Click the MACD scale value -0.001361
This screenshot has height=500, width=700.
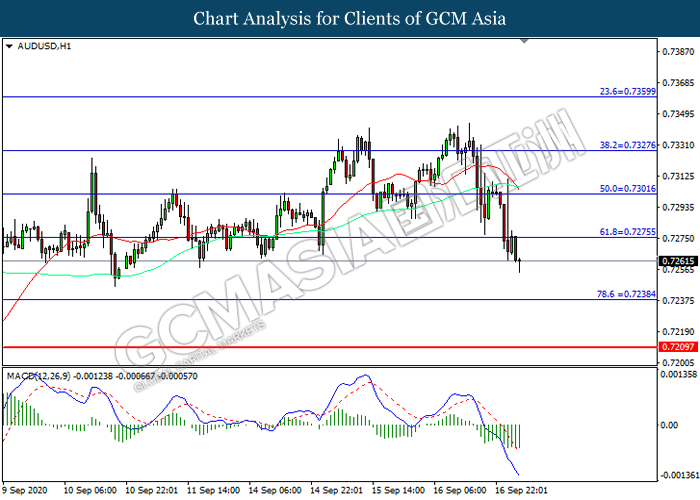tap(679, 475)
